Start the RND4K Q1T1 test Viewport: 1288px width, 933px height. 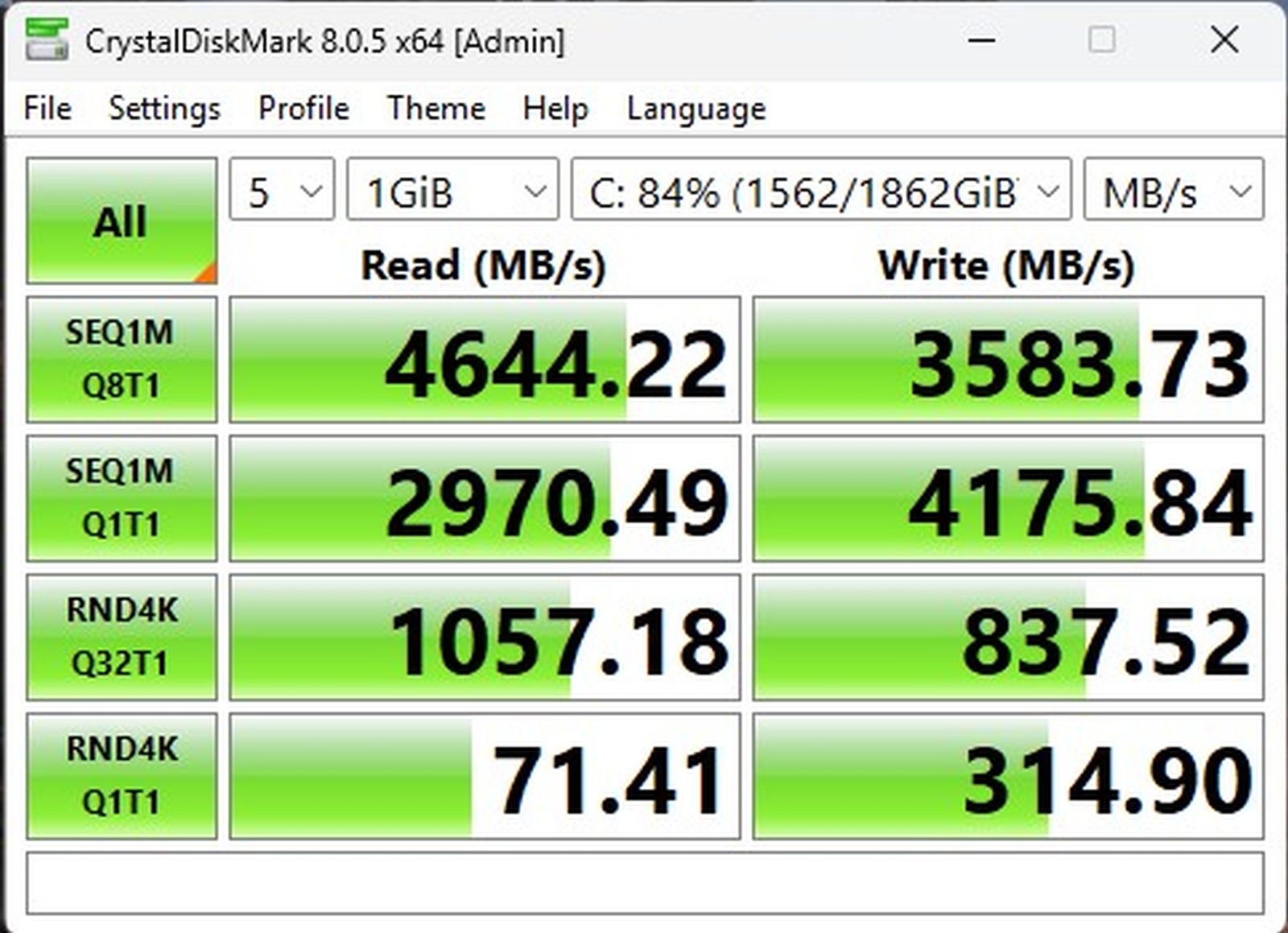(x=122, y=776)
